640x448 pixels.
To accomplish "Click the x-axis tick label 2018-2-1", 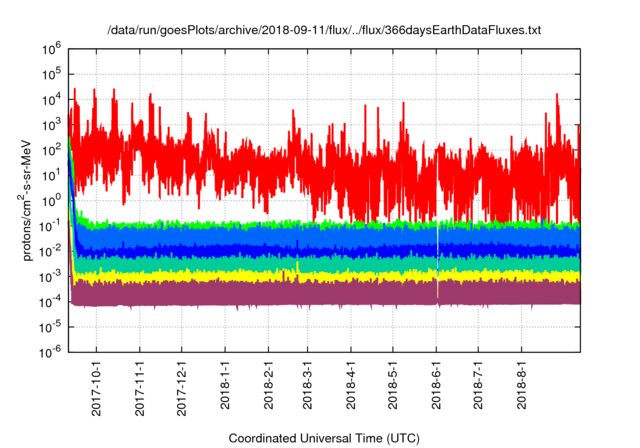I will click(268, 384).
